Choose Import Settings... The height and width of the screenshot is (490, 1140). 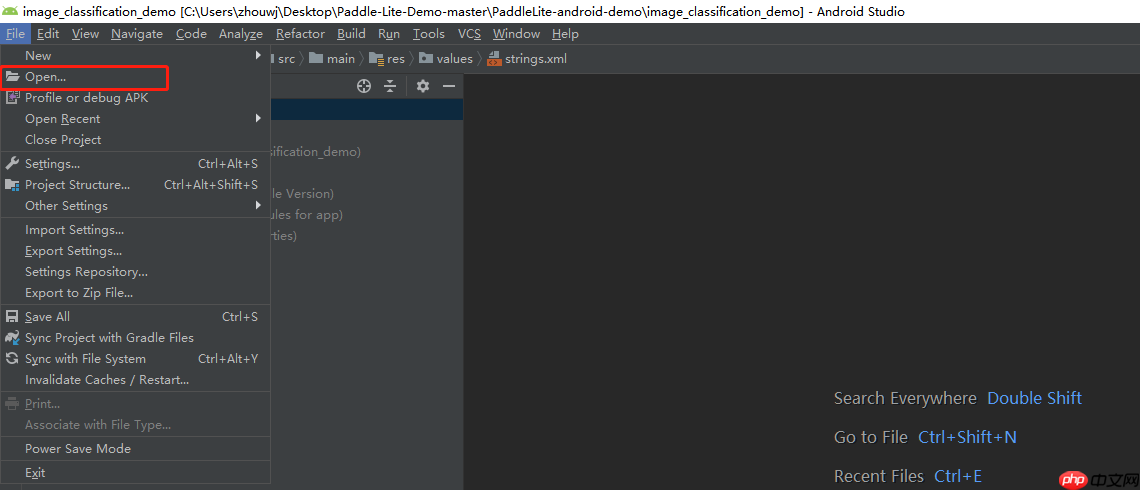(x=135, y=230)
